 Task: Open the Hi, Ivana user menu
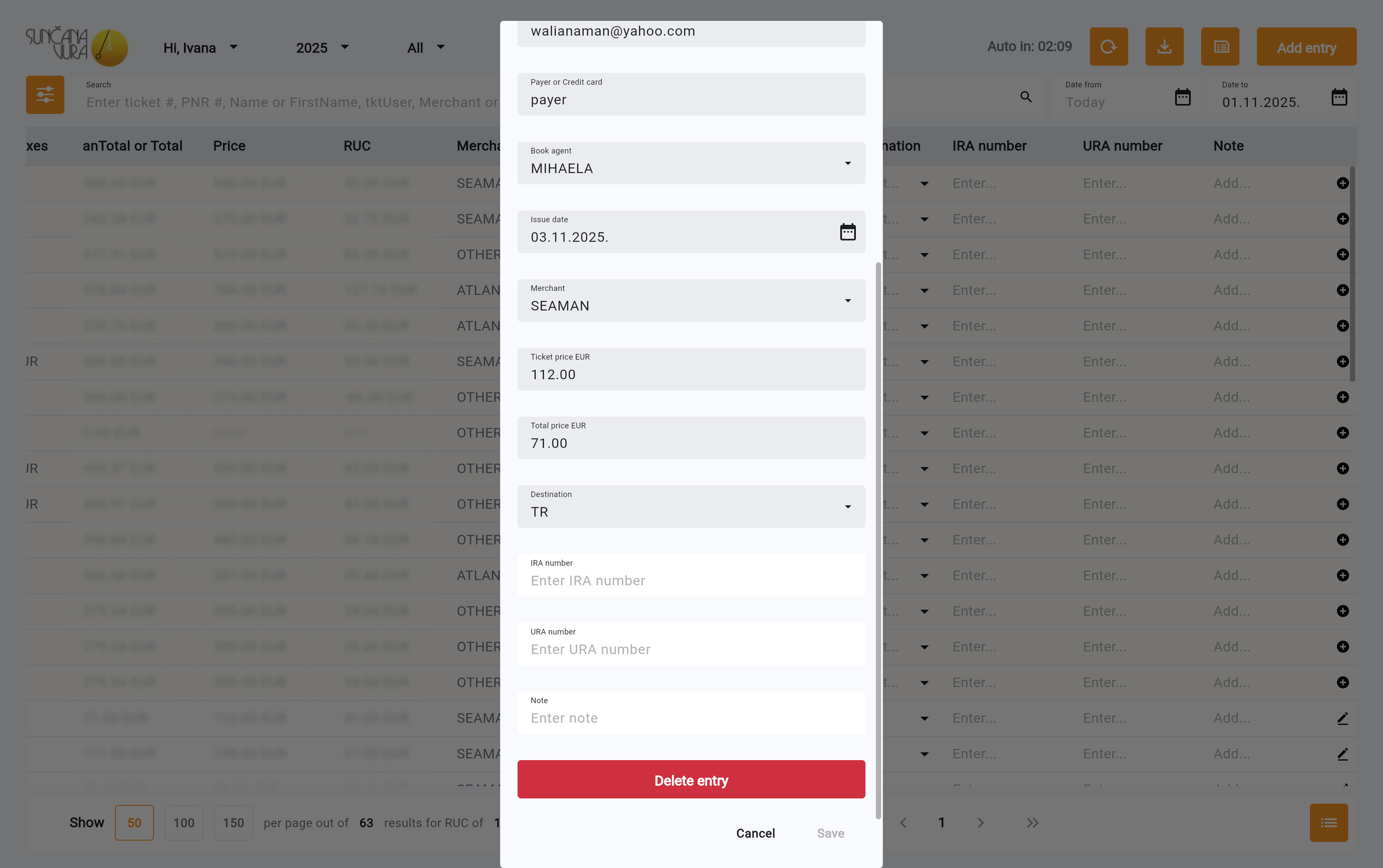point(200,48)
